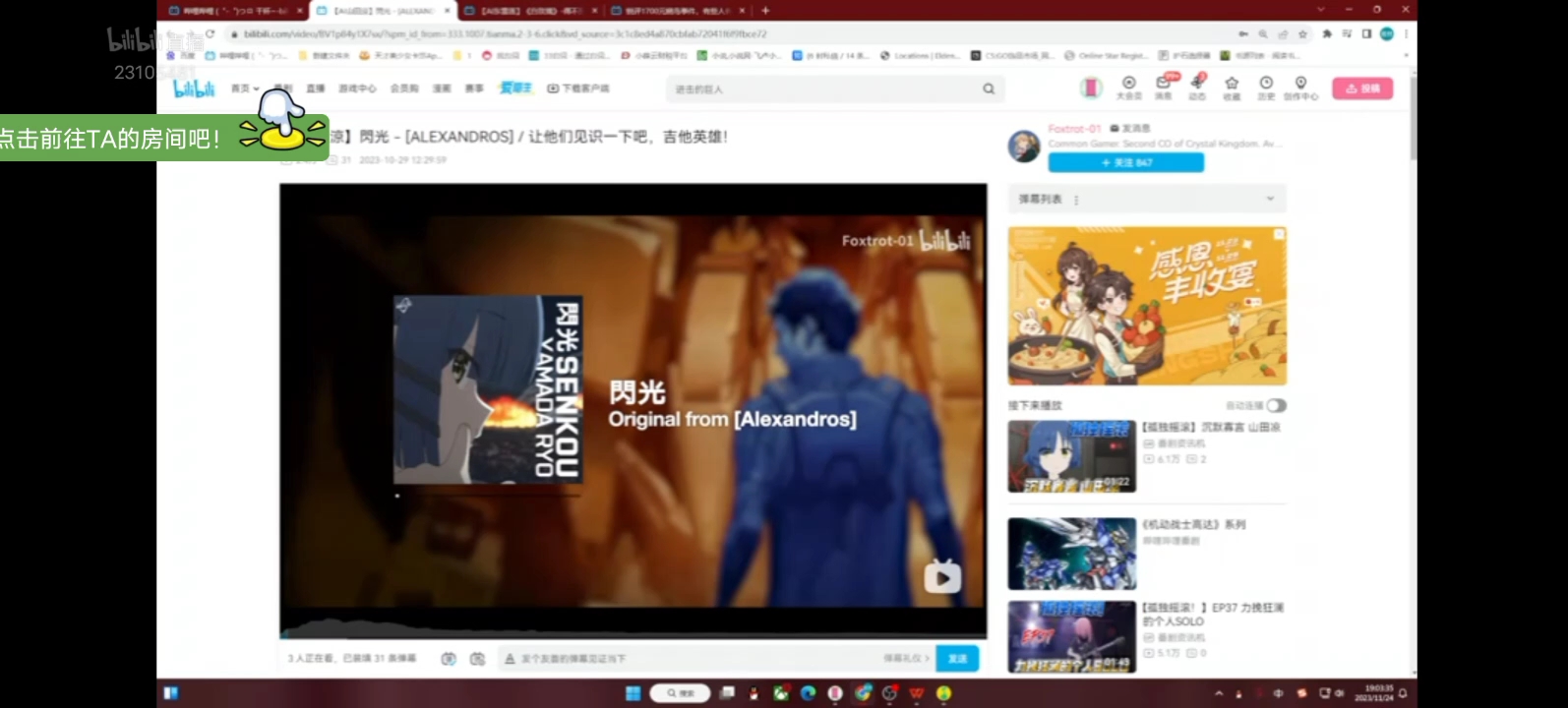Viewport: 1568px width, 708px height.
Task: Open the taskbar clock and date
Action: pyautogui.click(x=1372, y=693)
